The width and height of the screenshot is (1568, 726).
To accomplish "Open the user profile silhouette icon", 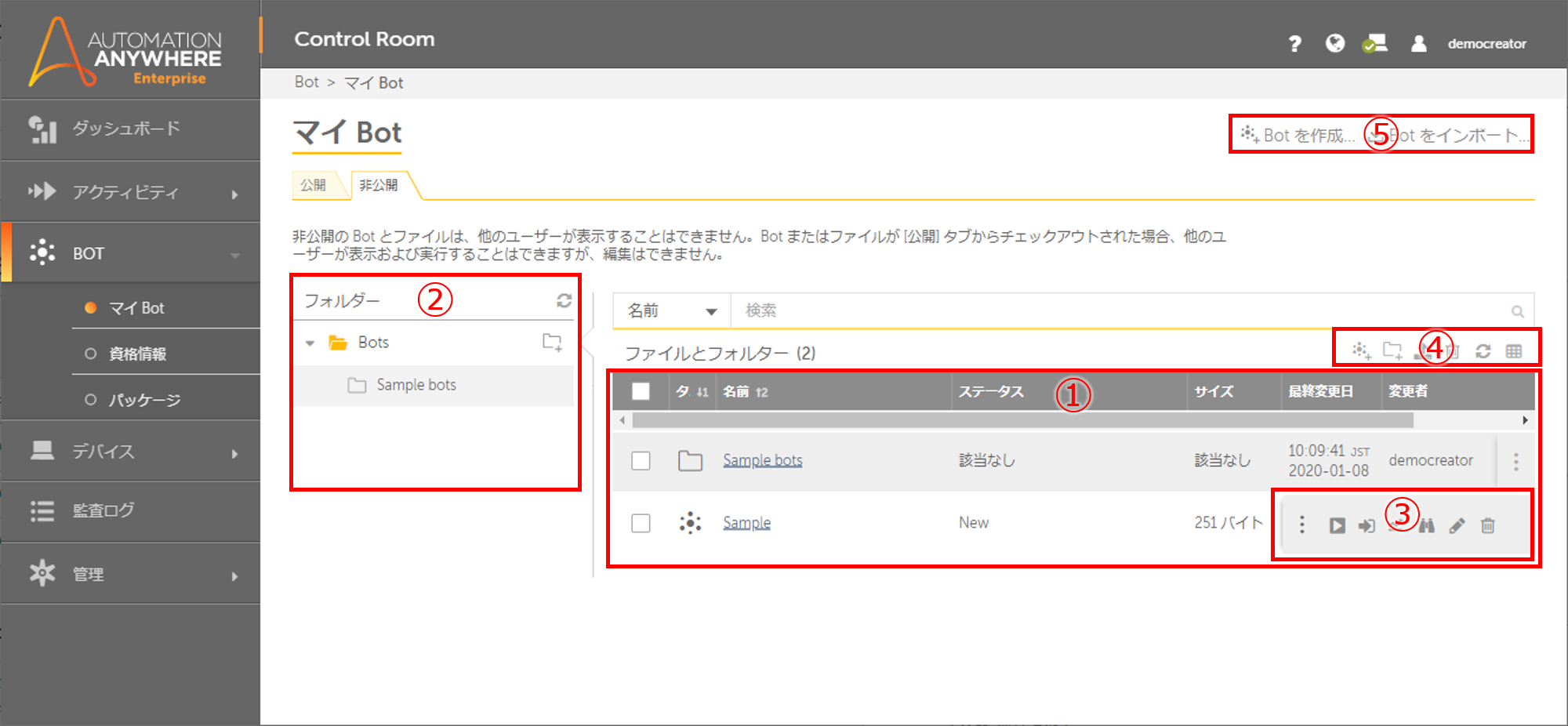I will click(x=1418, y=43).
